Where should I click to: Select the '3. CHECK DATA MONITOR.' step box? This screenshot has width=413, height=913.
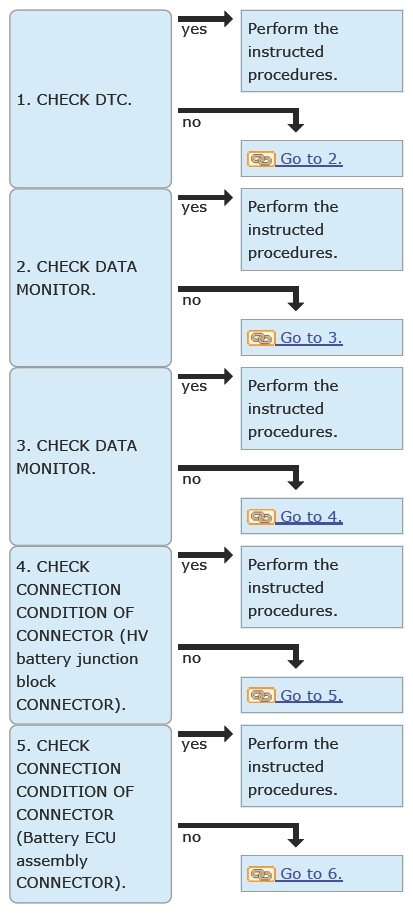(91, 456)
